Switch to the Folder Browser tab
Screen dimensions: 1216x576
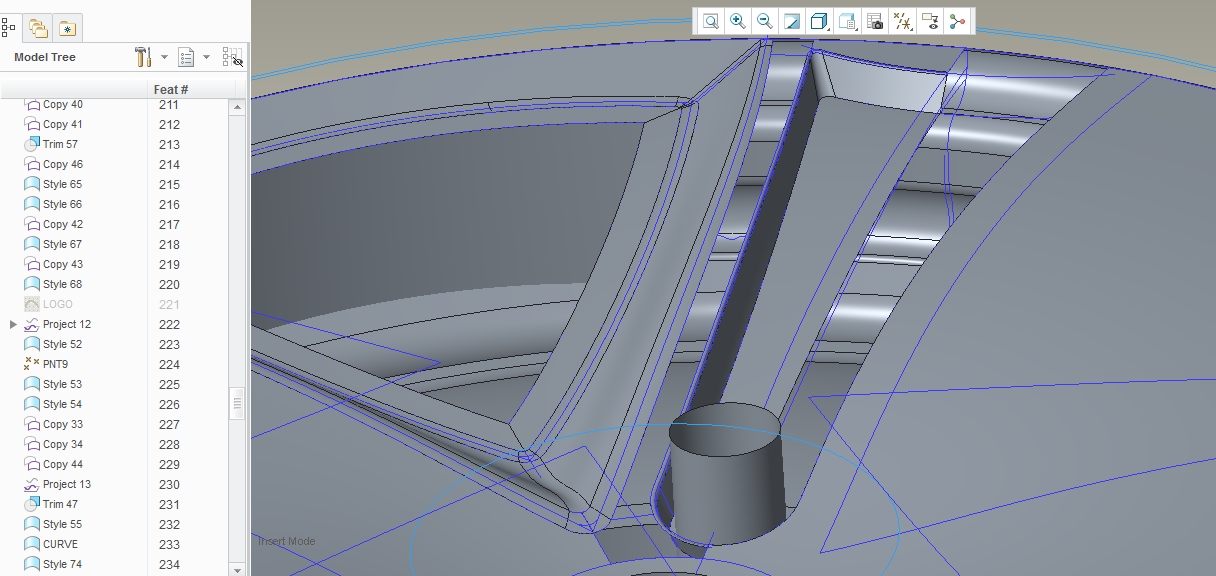38,28
